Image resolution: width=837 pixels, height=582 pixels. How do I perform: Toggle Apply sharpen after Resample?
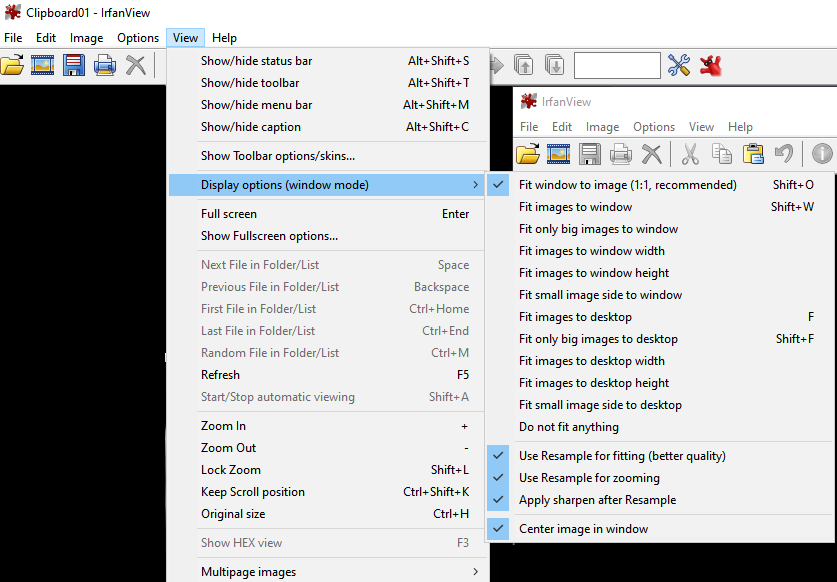click(660, 500)
